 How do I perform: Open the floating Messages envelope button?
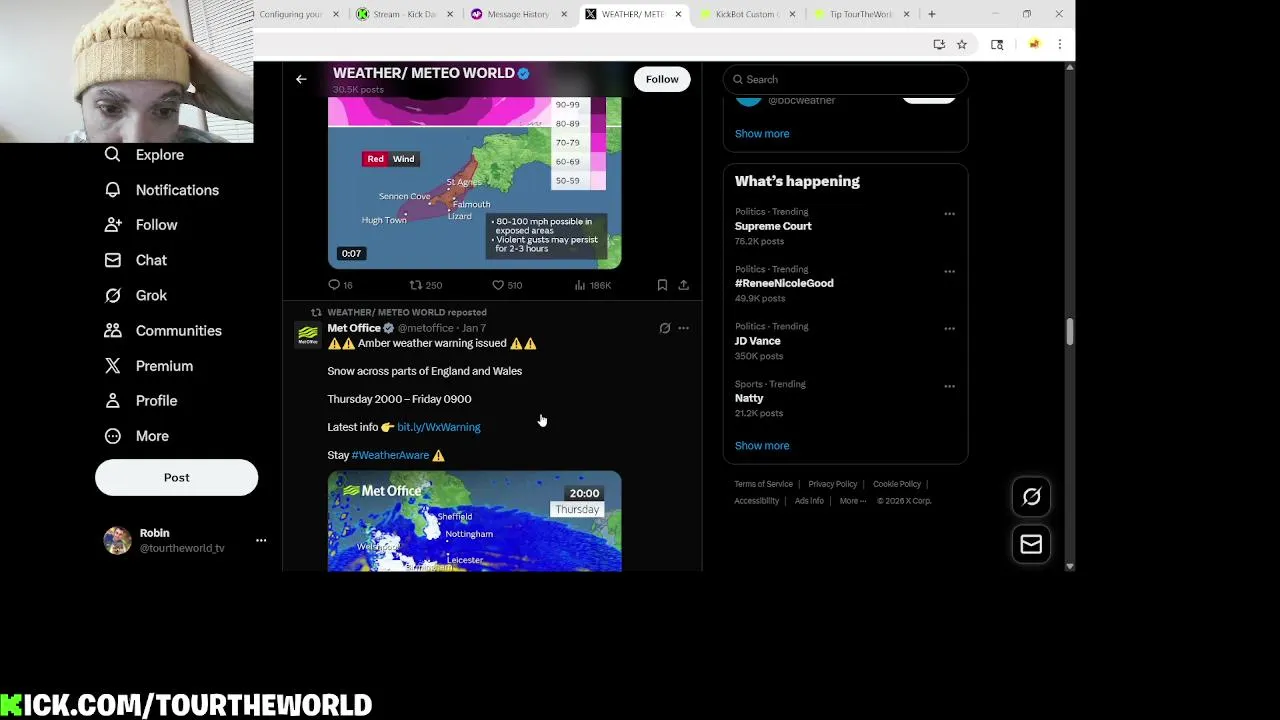pos(1031,544)
